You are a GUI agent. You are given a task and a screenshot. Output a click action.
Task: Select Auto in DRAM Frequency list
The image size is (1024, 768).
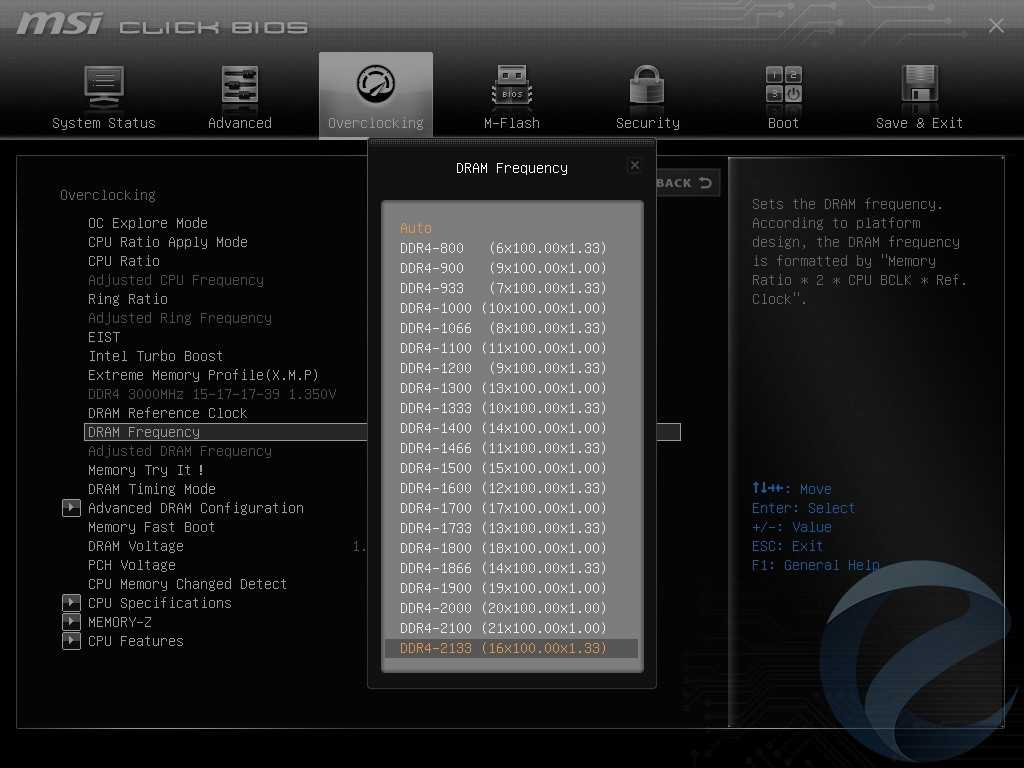[416, 228]
